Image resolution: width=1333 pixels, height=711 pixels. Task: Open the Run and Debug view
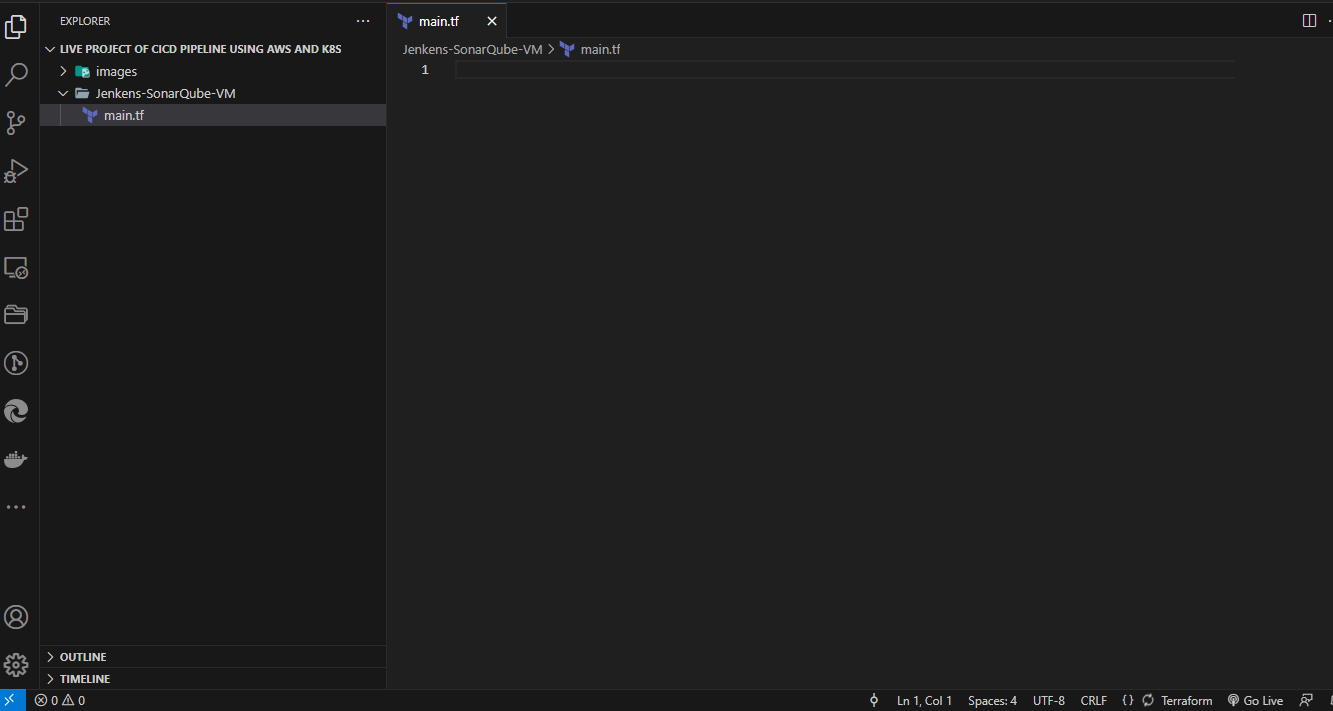[16, 171]
